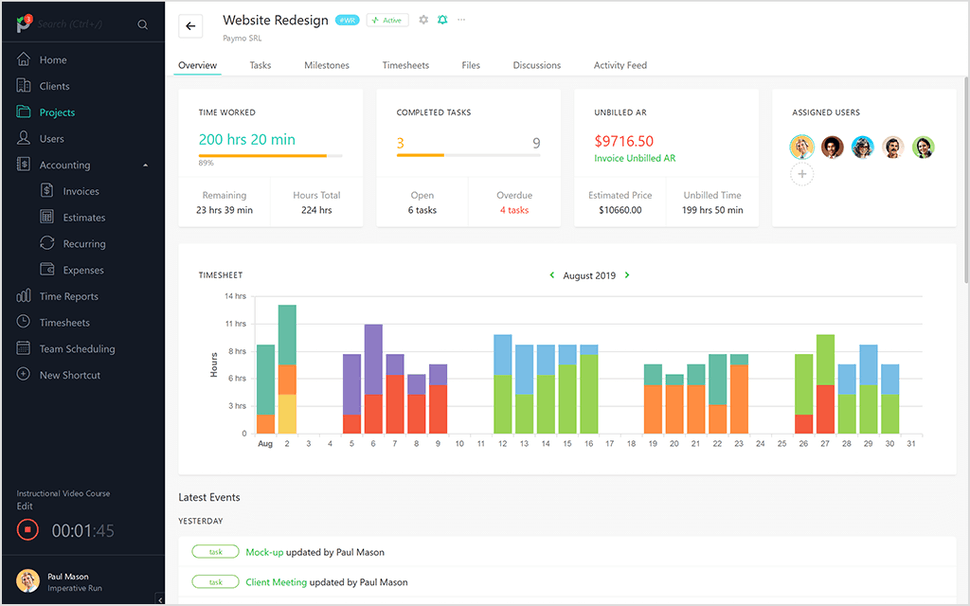View the 4 overdue tasks
Viewport: 970px width, 606px height.
[514, 210]
